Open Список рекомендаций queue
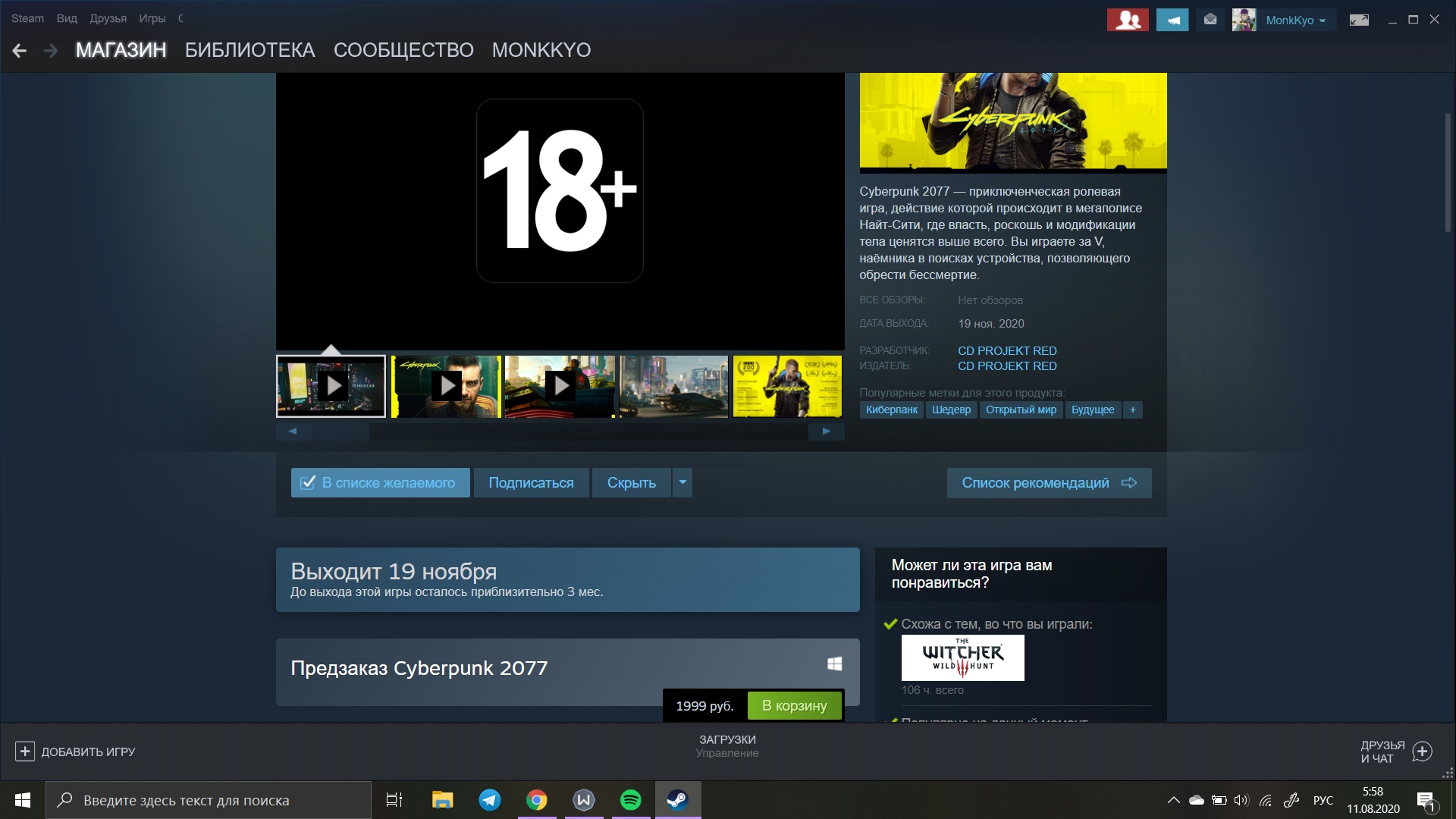The width and height of the screenshot is (1456, 819). (x=1049, y=483)
